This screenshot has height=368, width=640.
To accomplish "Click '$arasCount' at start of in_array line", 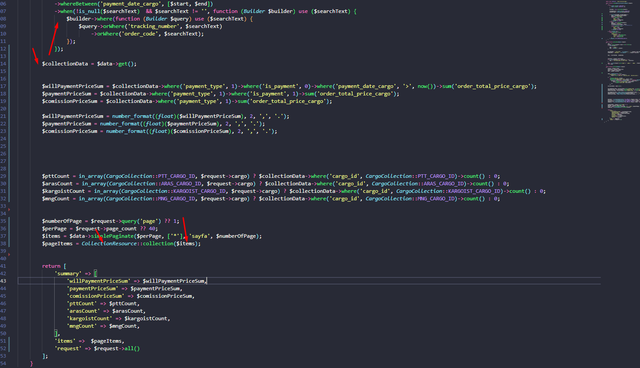I will tap(57, 184).
